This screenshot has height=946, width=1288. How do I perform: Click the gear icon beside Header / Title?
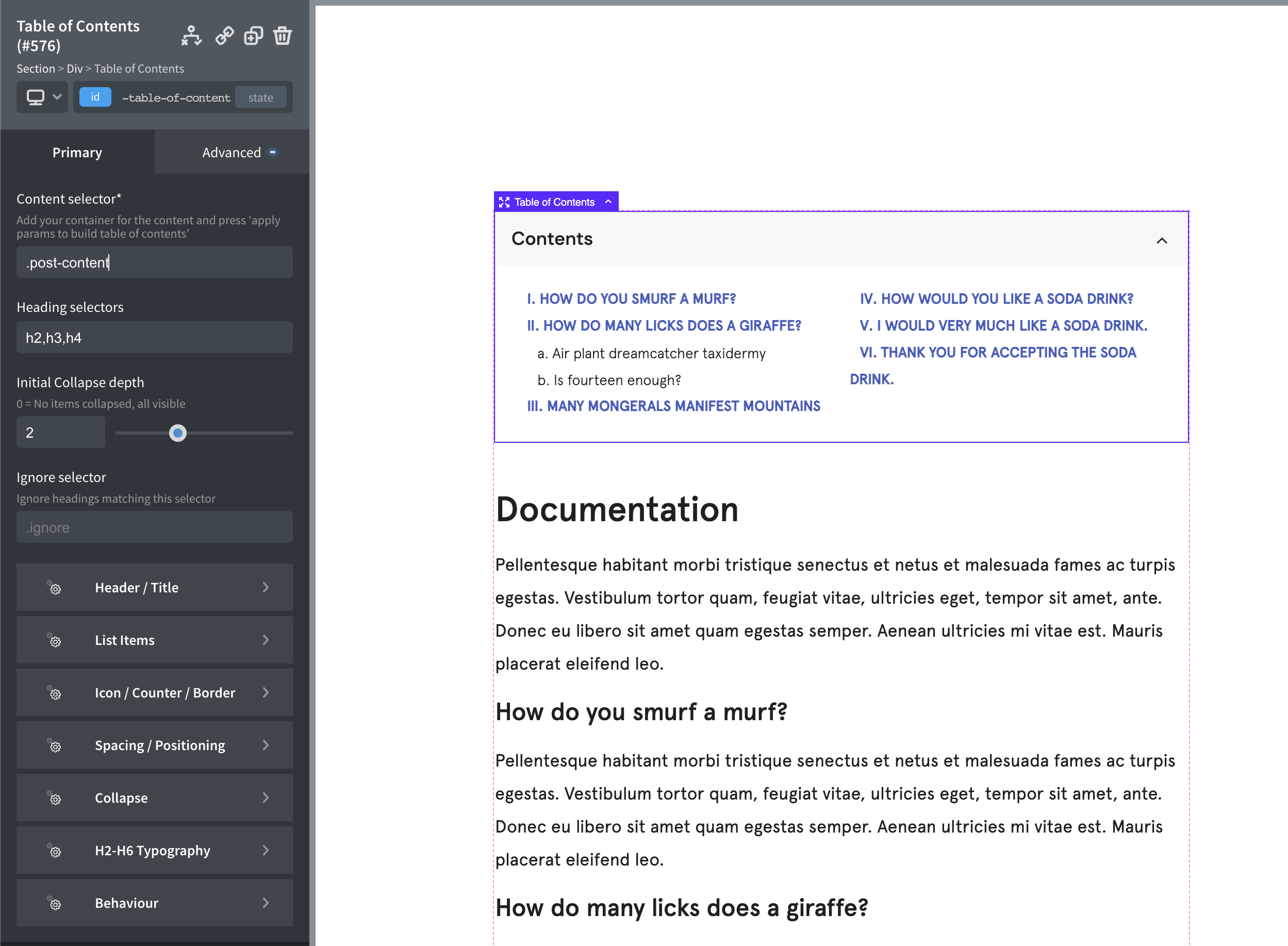pos(55,588)
